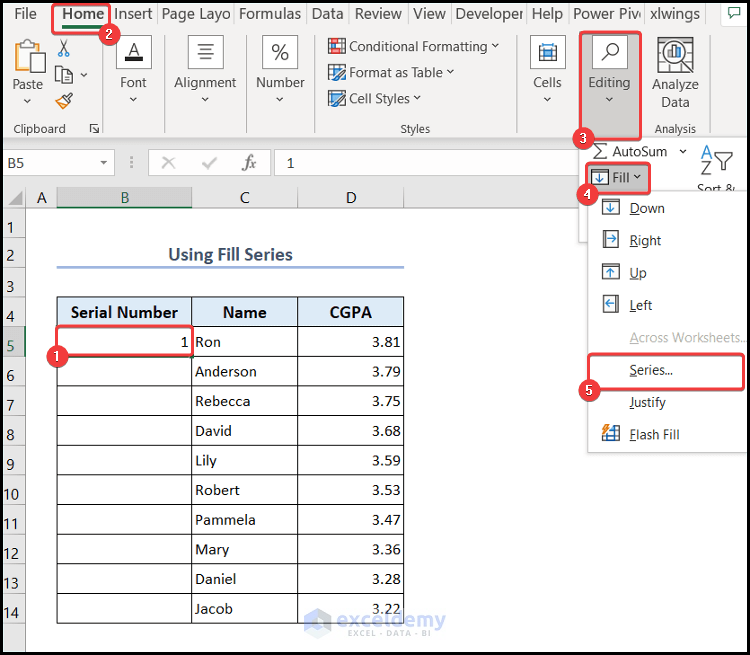Switch to the Formulas ribbon tab
Screen dimensions: 750x655
point(270,14)
